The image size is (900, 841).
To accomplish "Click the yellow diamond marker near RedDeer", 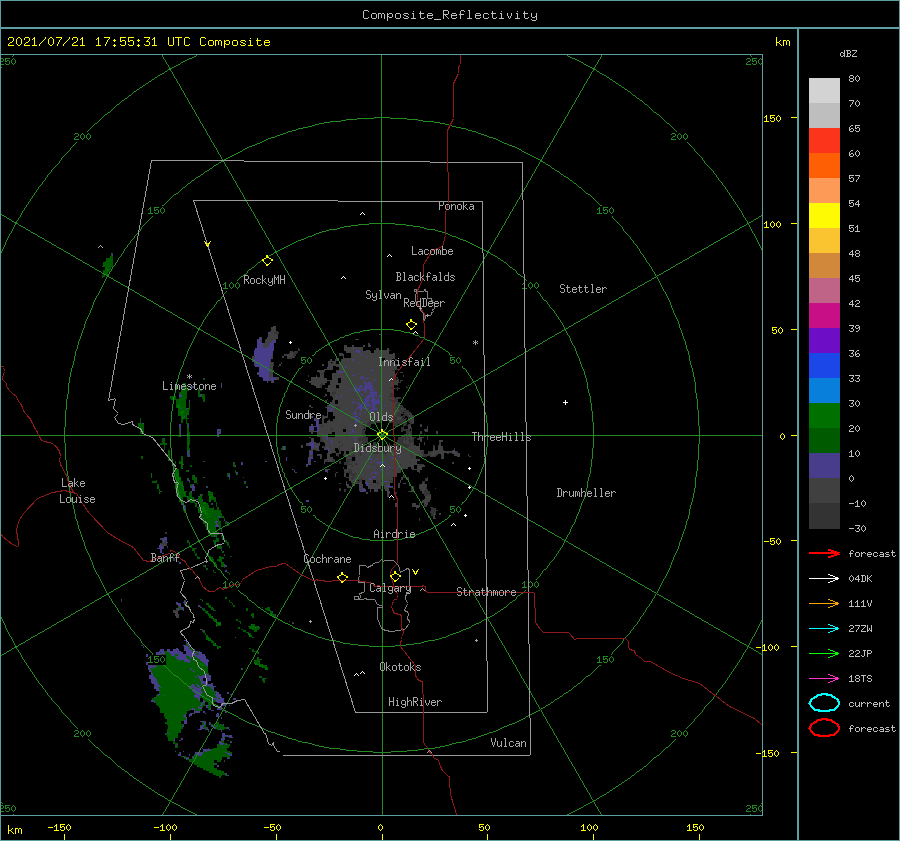I will tap(412, 325).
